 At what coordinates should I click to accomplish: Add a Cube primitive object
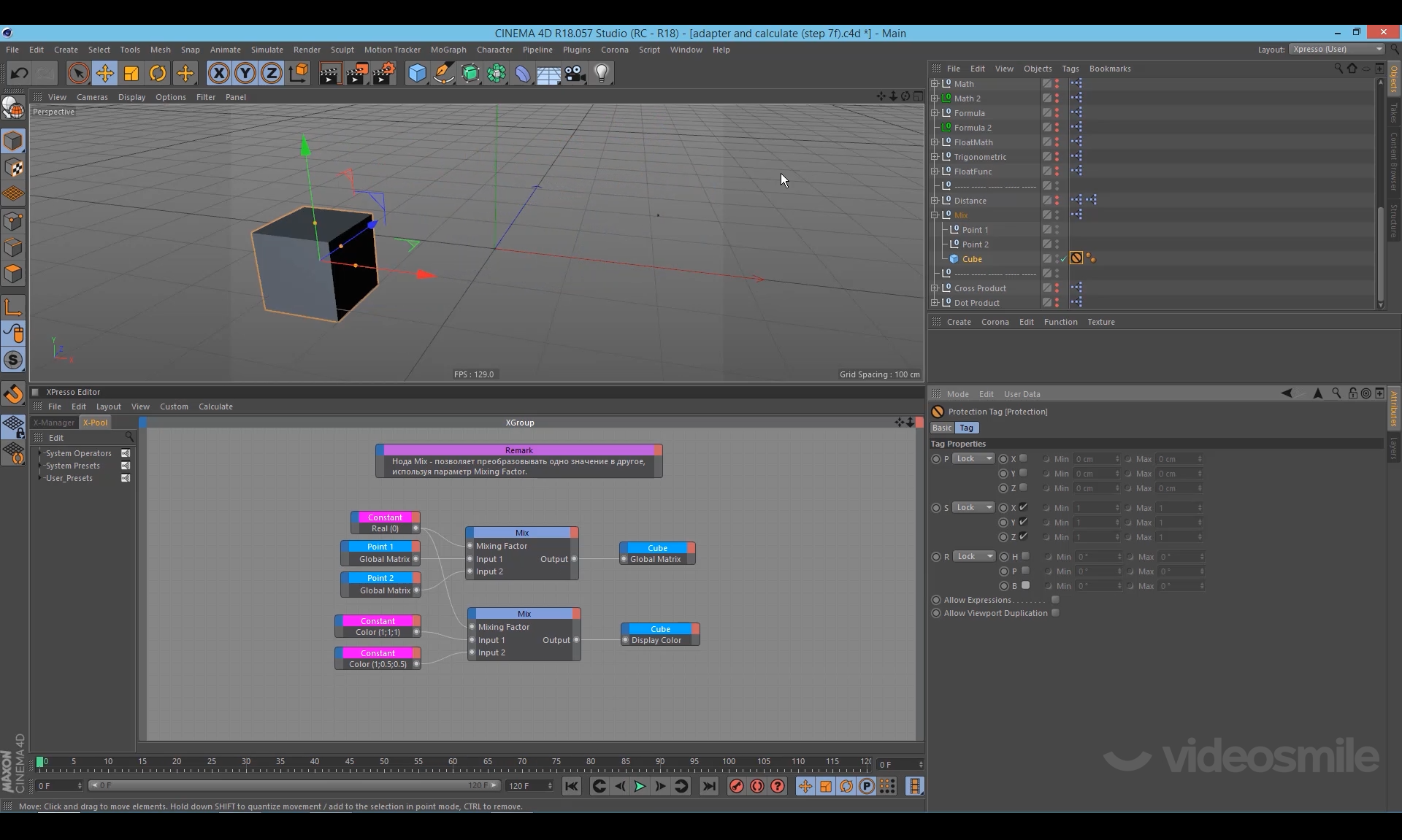pos(417,73)
